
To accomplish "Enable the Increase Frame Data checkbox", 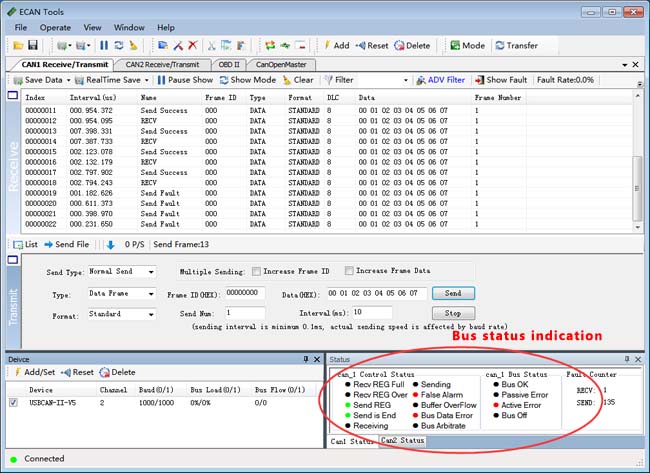I will (350, 271).
